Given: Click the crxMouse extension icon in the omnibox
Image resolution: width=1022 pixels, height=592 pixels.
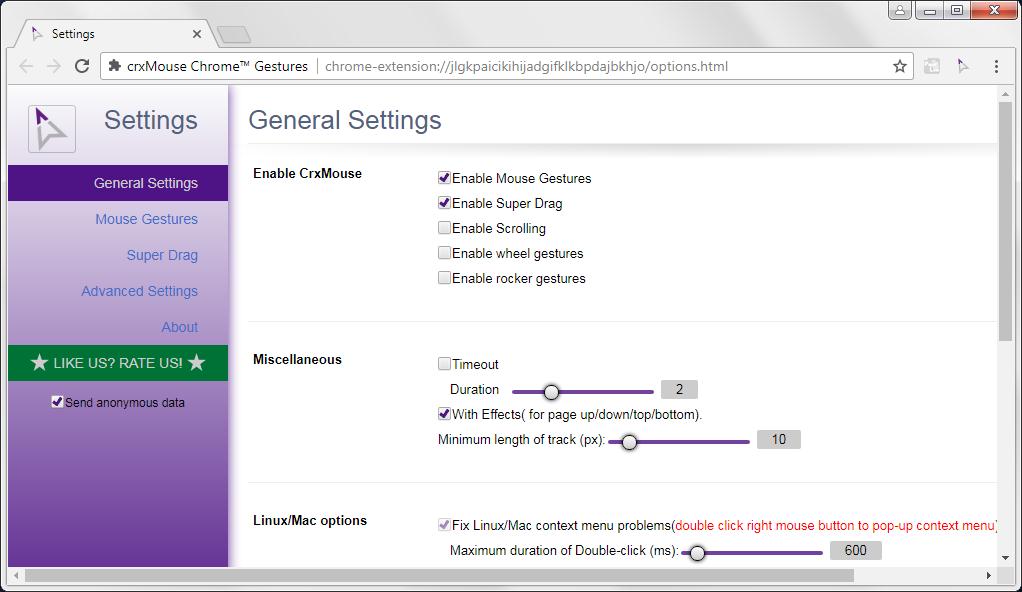Looking at the screenshot, I should click(x=113, y=66).
